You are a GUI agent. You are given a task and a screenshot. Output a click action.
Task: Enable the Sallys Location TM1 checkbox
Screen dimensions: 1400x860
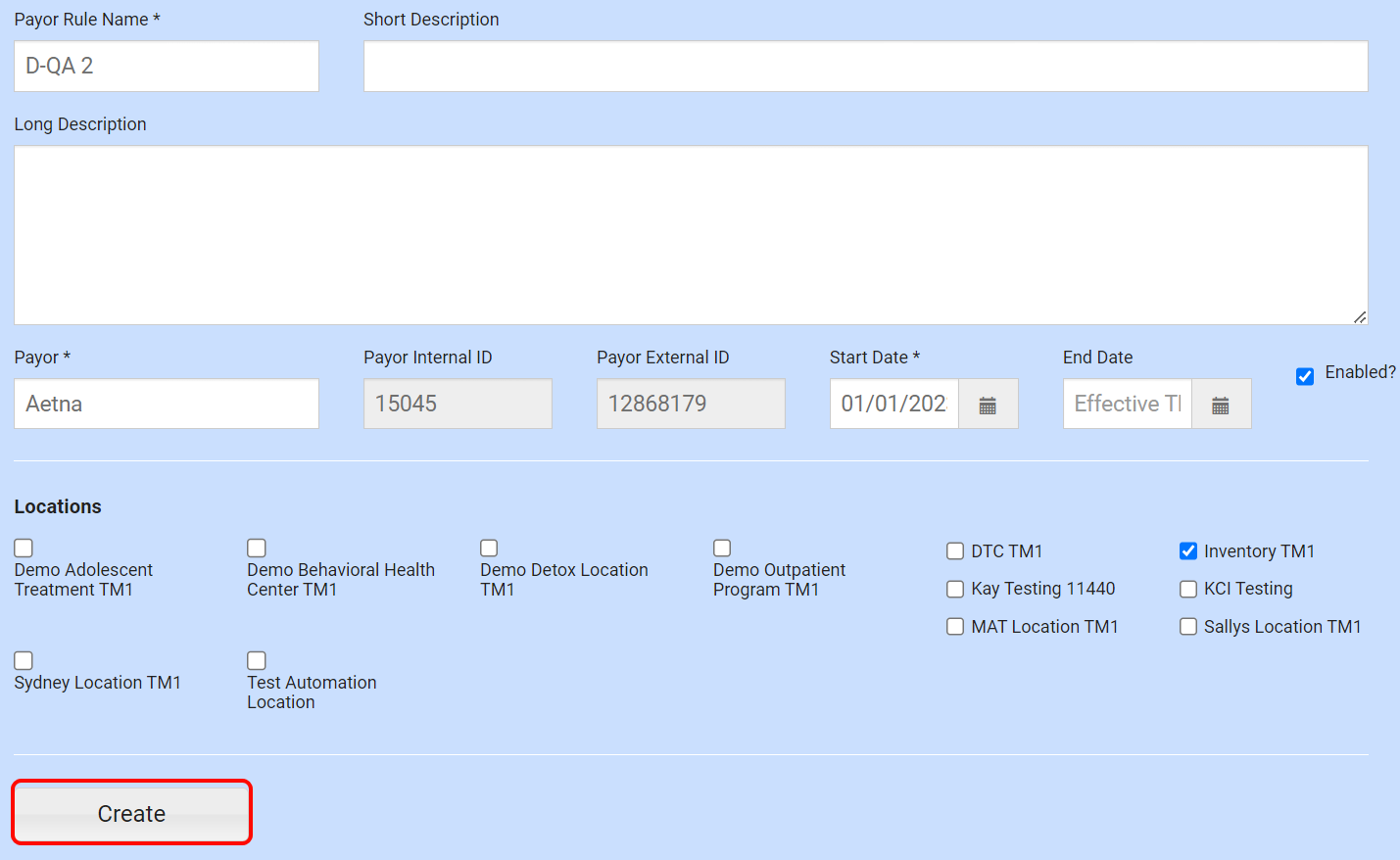[x=1187, y=626]
